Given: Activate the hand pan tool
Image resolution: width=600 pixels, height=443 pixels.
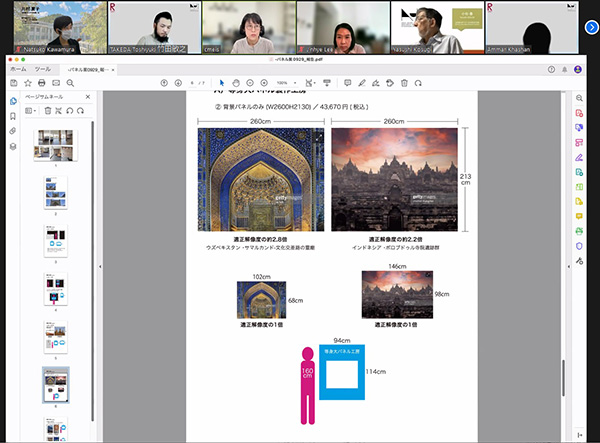Looking at the screenshot, I should click(236, 83).
